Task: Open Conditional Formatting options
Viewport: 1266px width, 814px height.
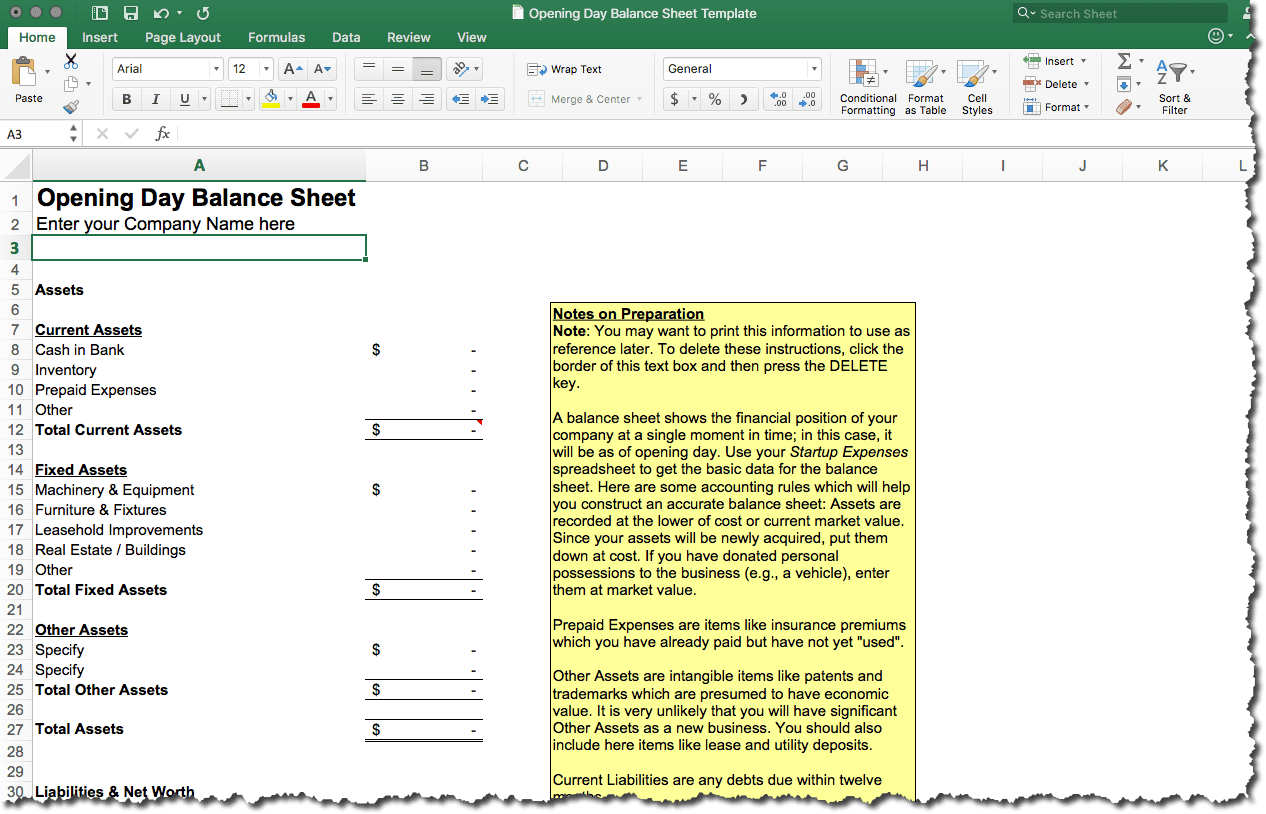Action: pyautogui.click(x=867, y=86)
